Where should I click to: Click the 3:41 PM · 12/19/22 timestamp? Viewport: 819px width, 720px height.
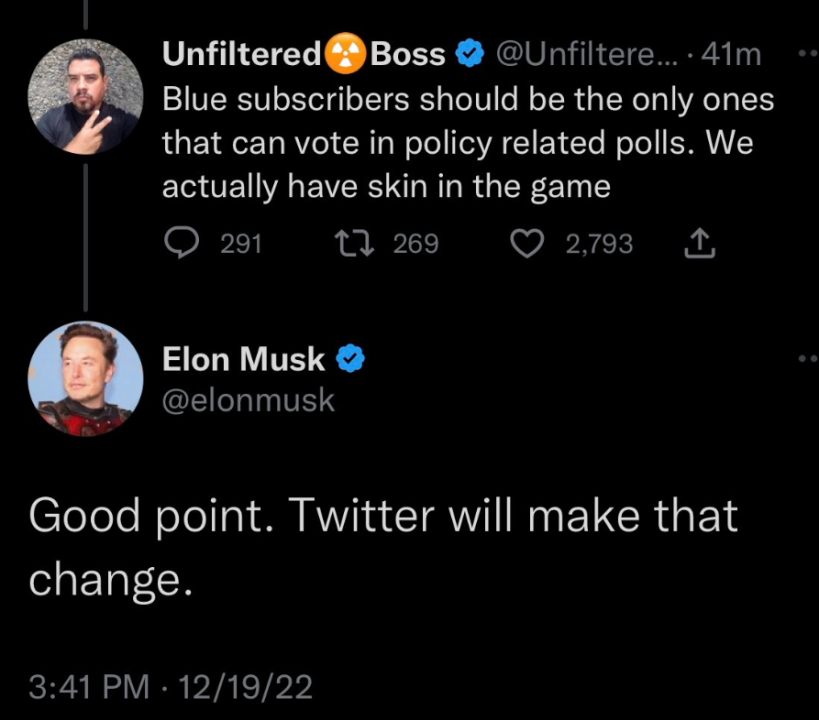(170, 687)
